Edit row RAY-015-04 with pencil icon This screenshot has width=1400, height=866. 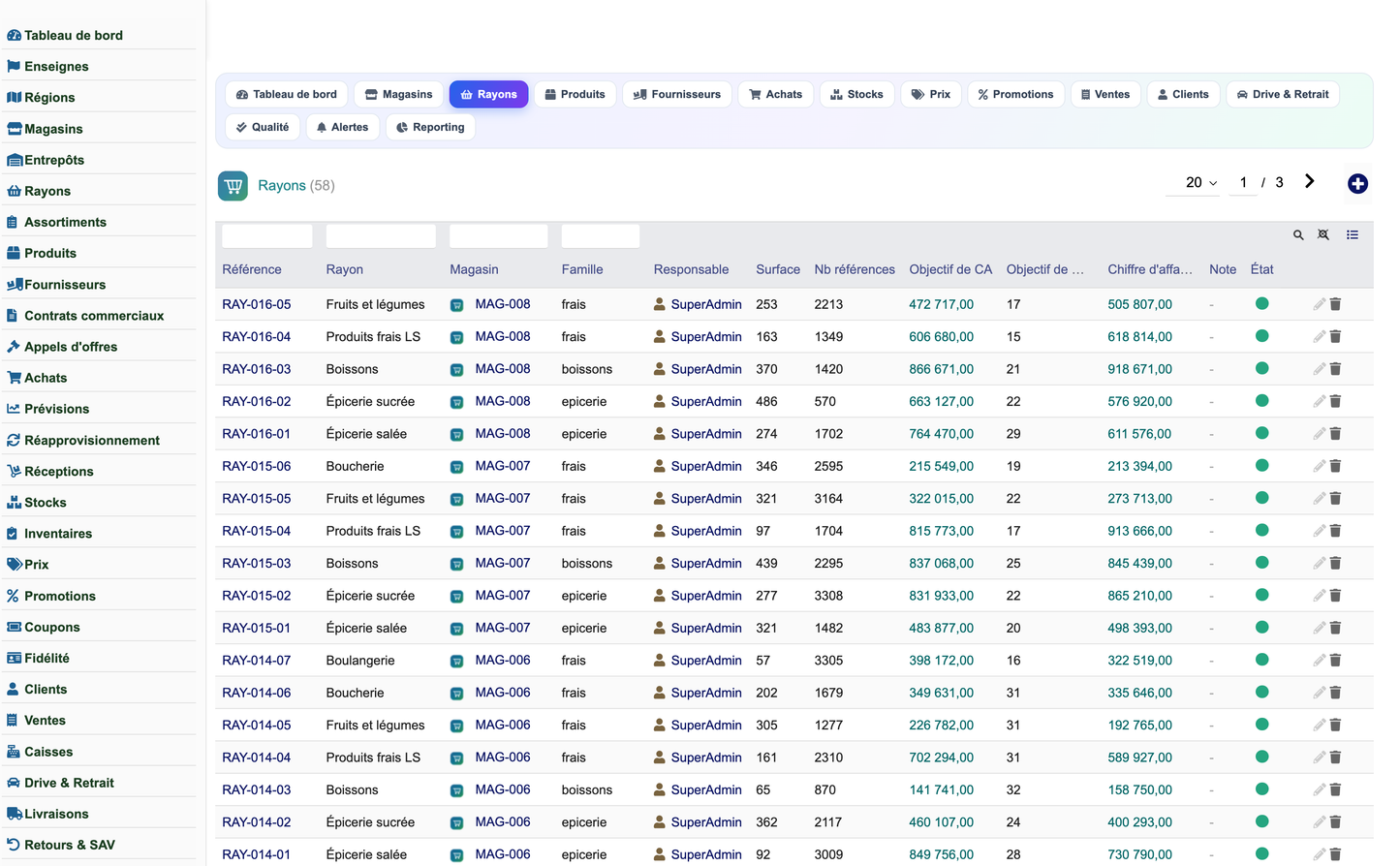(x=1319, y=531)
